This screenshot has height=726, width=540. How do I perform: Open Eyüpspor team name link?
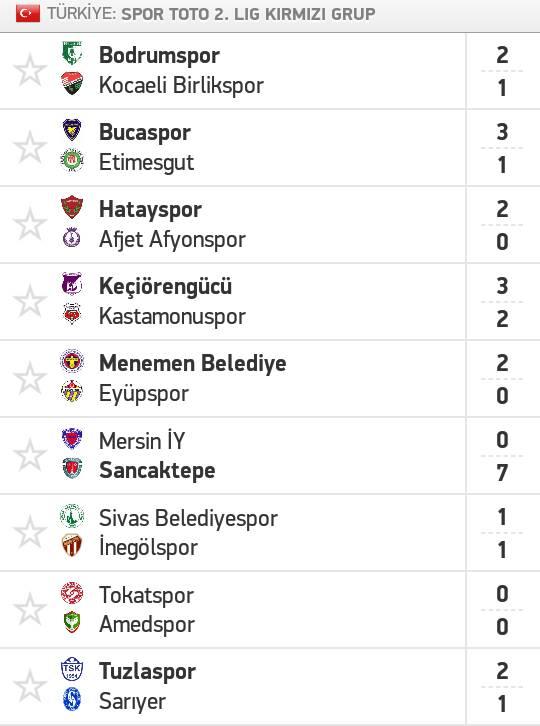144,394
